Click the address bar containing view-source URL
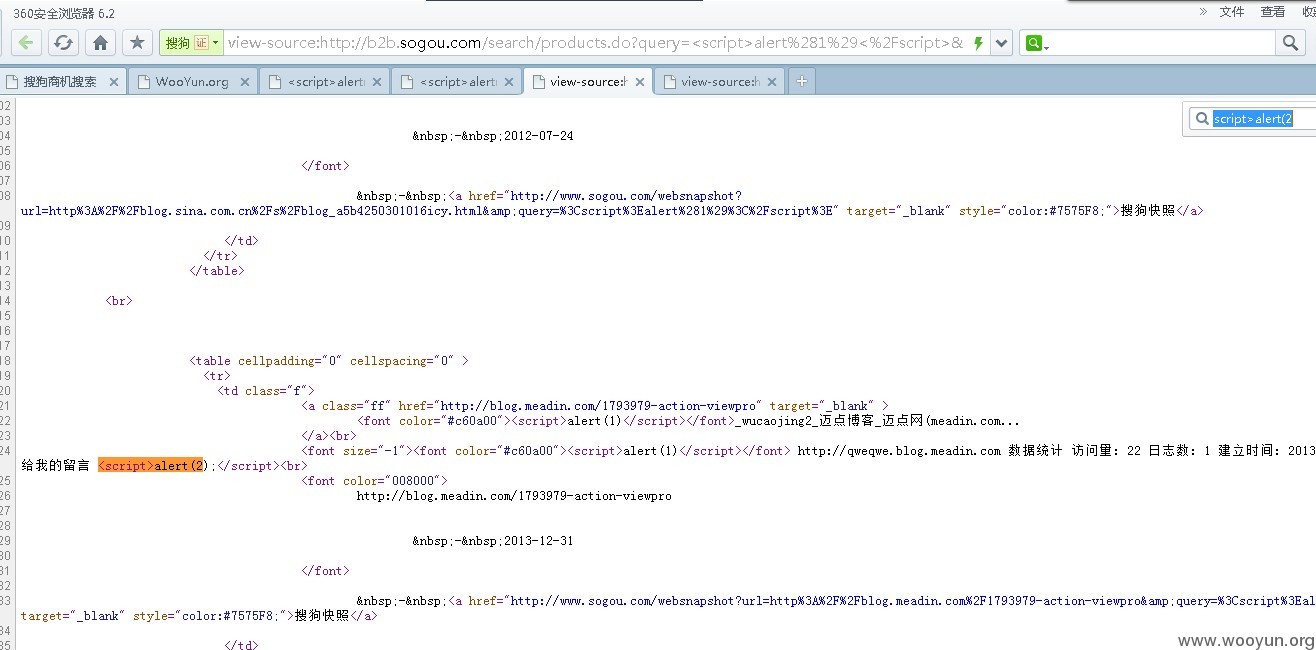The height and width of the screenshot is (650, 1316). click(595, 43)
